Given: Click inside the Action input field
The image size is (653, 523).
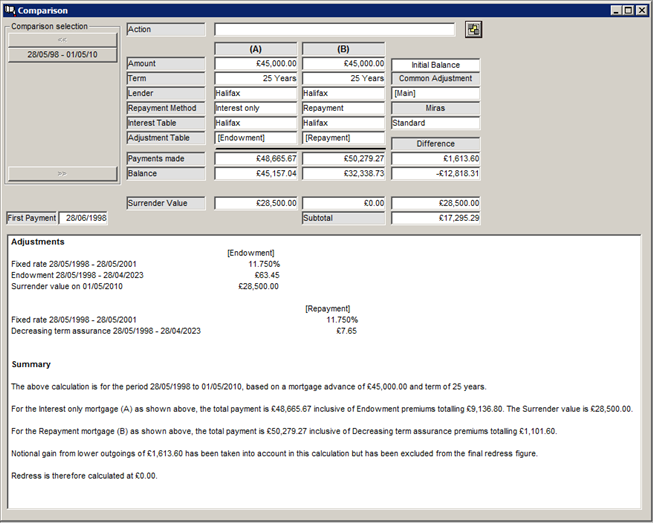Looking at the screenshot, I should (334, 30).
